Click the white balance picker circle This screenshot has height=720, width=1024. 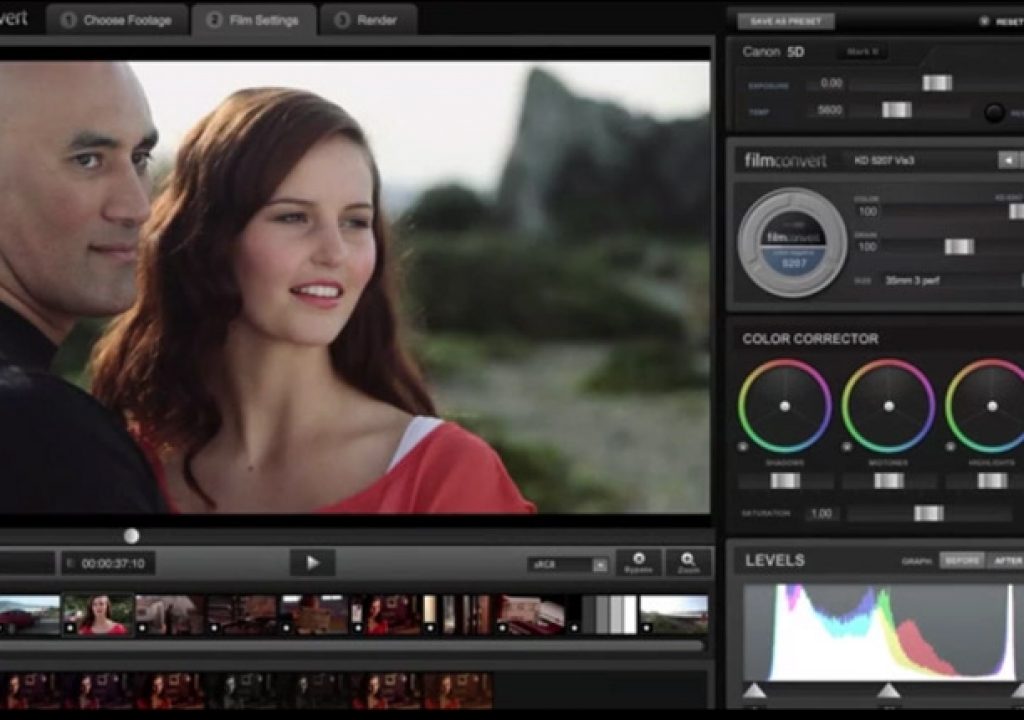coord(994,112)
